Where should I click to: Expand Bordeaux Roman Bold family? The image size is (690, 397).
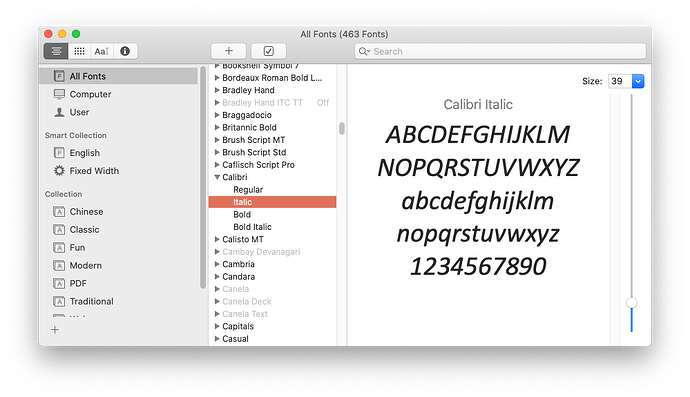(x=217, y=78)
